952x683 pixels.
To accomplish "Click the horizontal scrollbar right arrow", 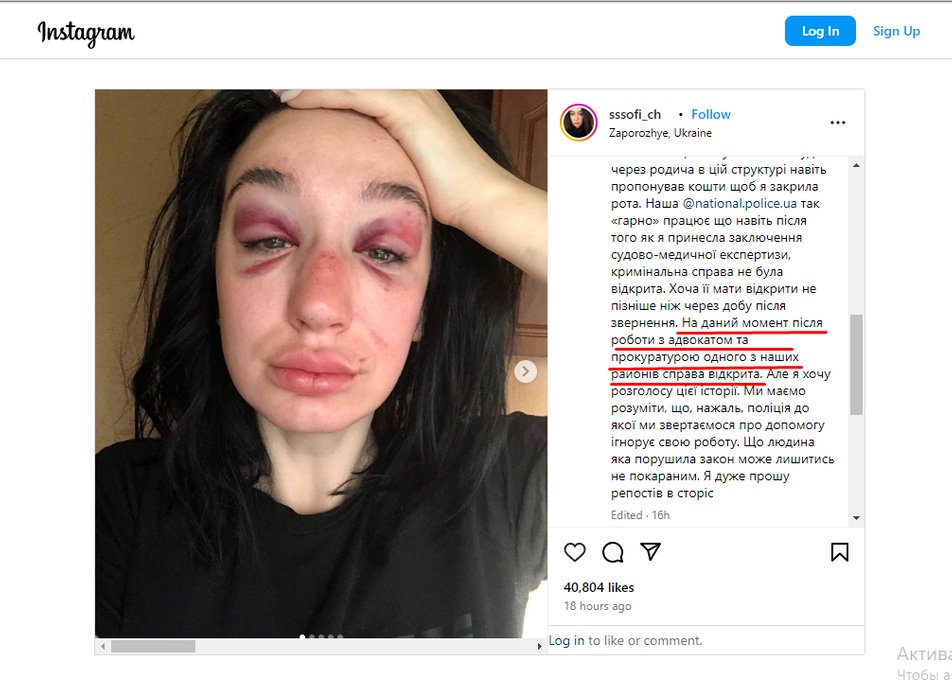I will click(x=539, y=647).
